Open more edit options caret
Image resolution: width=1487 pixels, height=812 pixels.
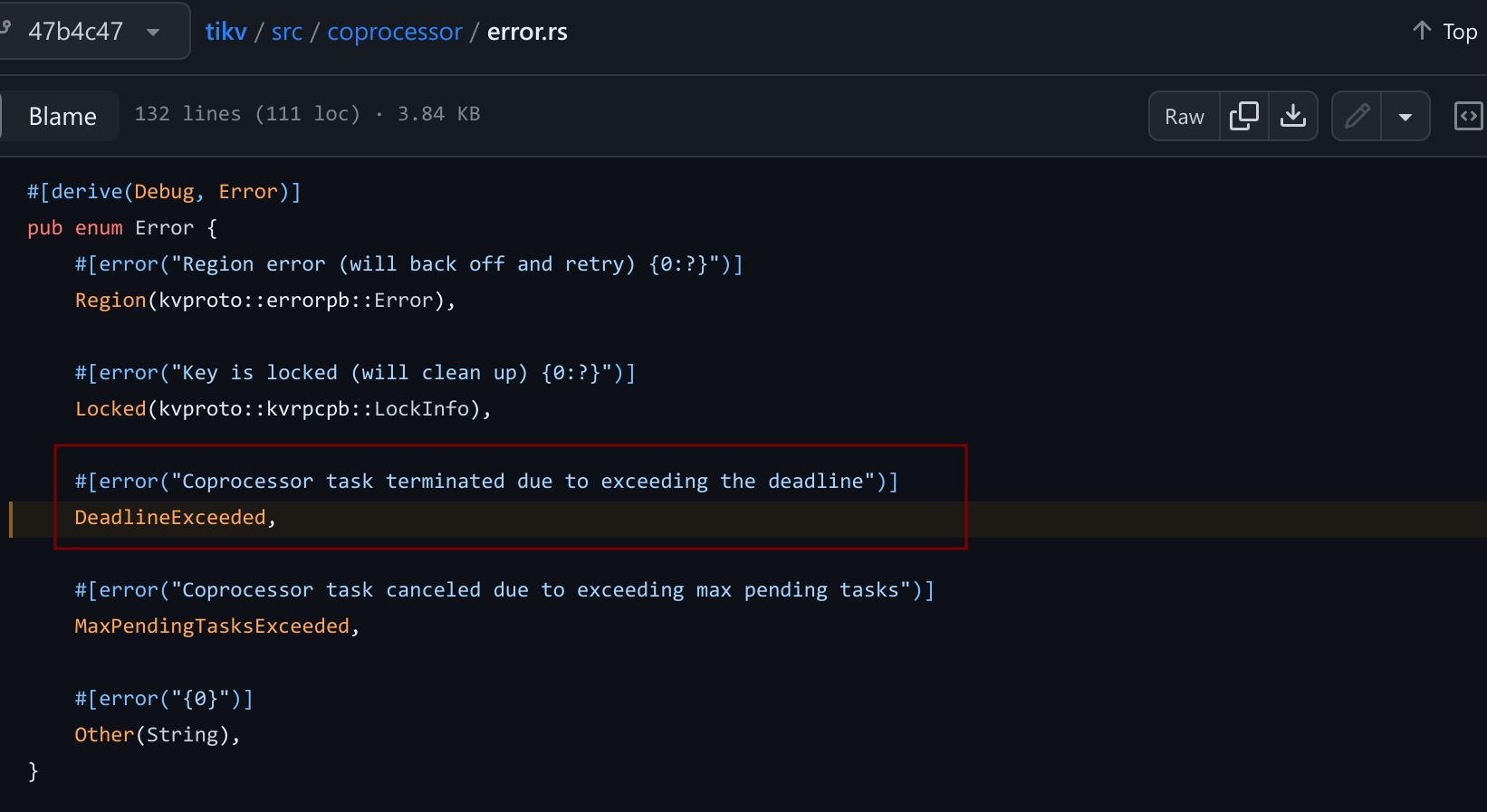1405,117
